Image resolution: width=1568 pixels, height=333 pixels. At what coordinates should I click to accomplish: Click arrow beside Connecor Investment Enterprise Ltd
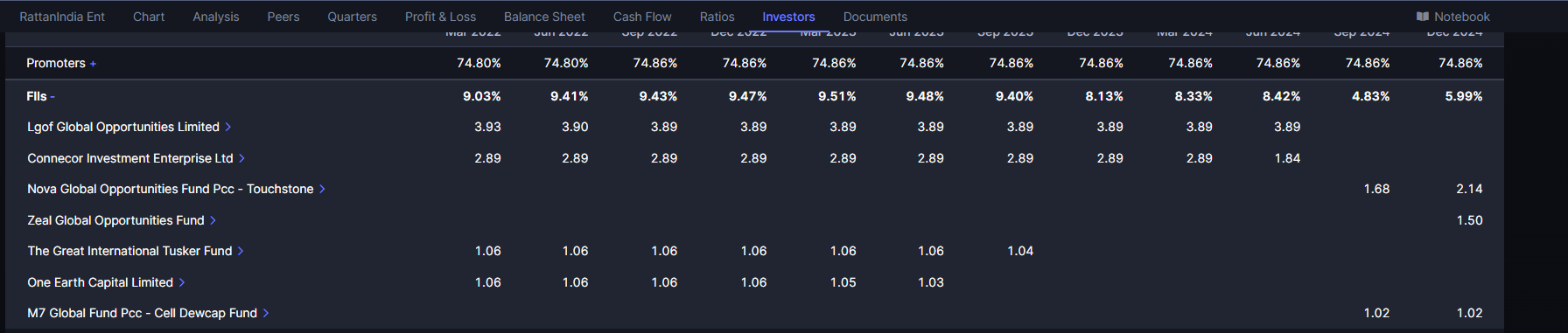tap(242, 158)
